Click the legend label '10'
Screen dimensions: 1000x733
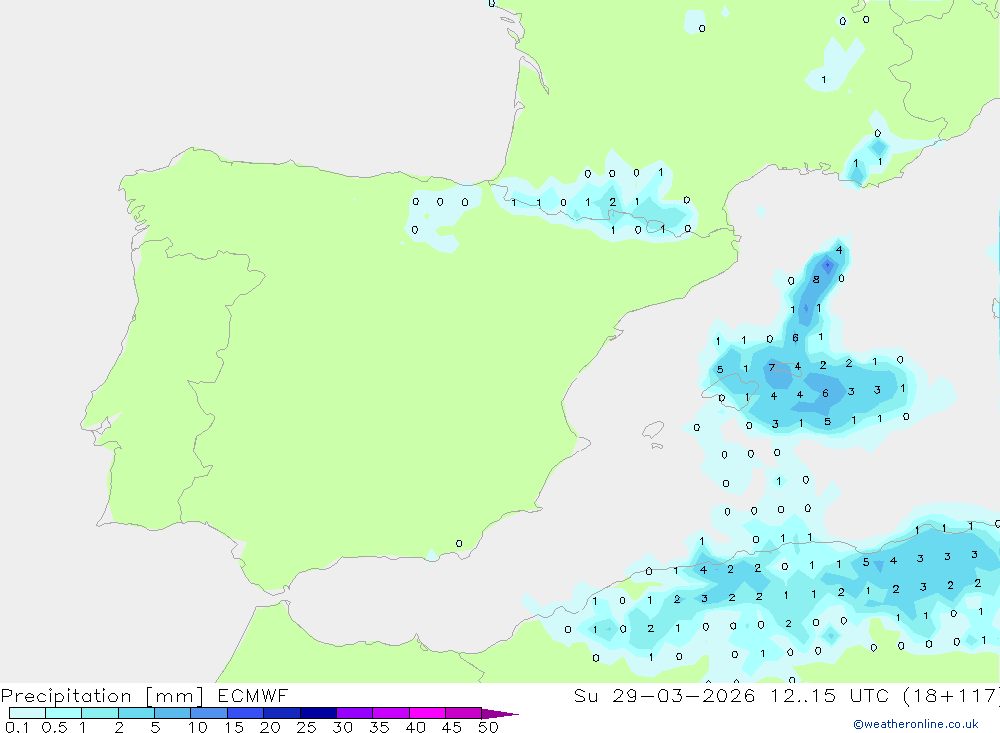[x=198, y=727]
